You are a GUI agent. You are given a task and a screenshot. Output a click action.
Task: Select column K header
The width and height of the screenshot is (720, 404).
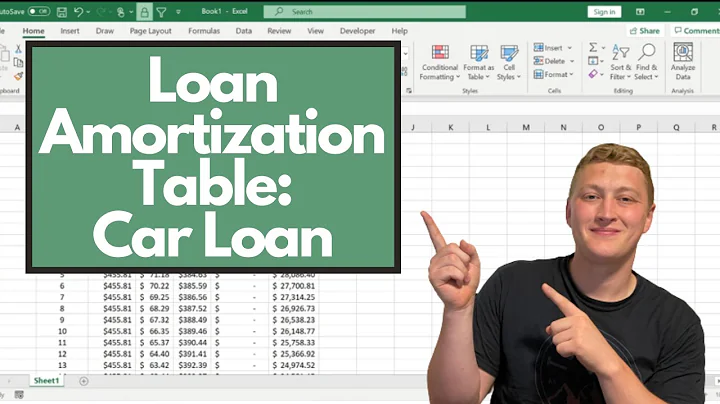coord(450,127)
